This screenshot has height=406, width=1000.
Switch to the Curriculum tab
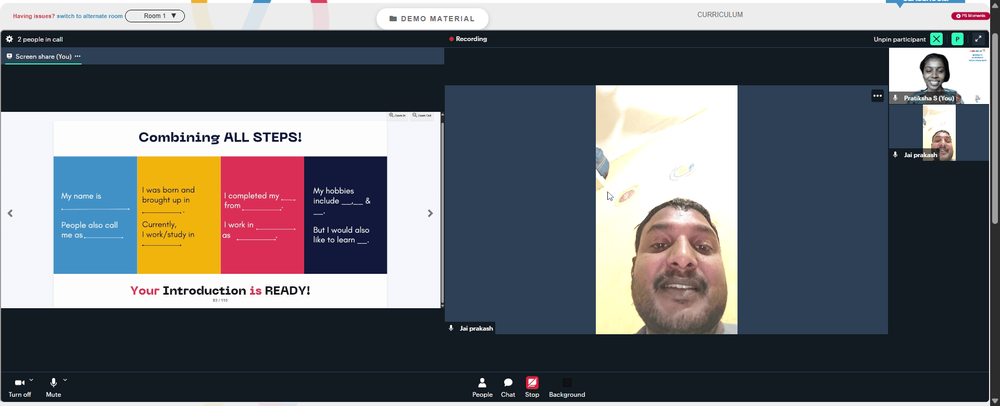coord(719,15)
